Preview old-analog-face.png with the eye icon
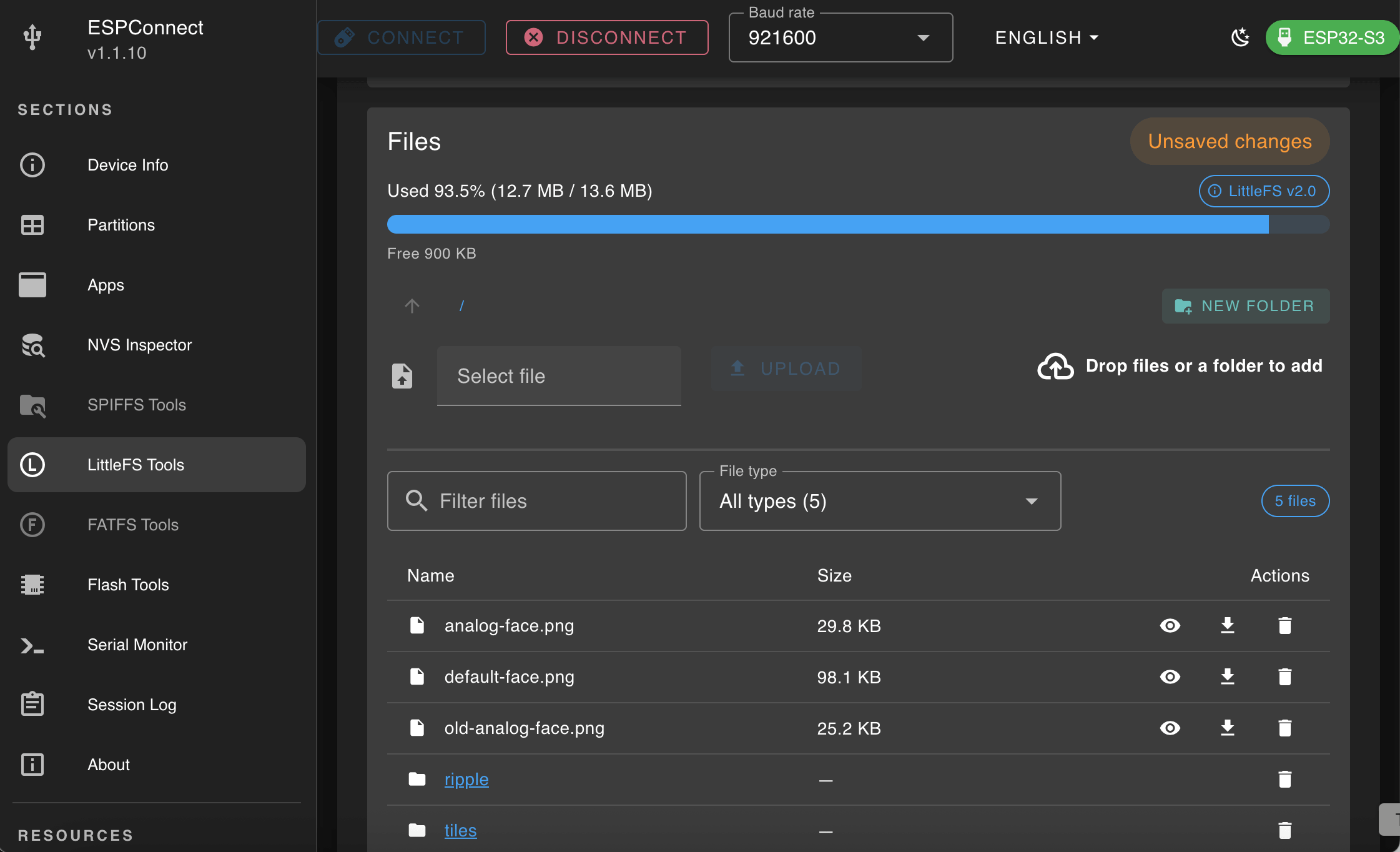The width and height of the screenshot is (1400, 852). coord(1170,728)
